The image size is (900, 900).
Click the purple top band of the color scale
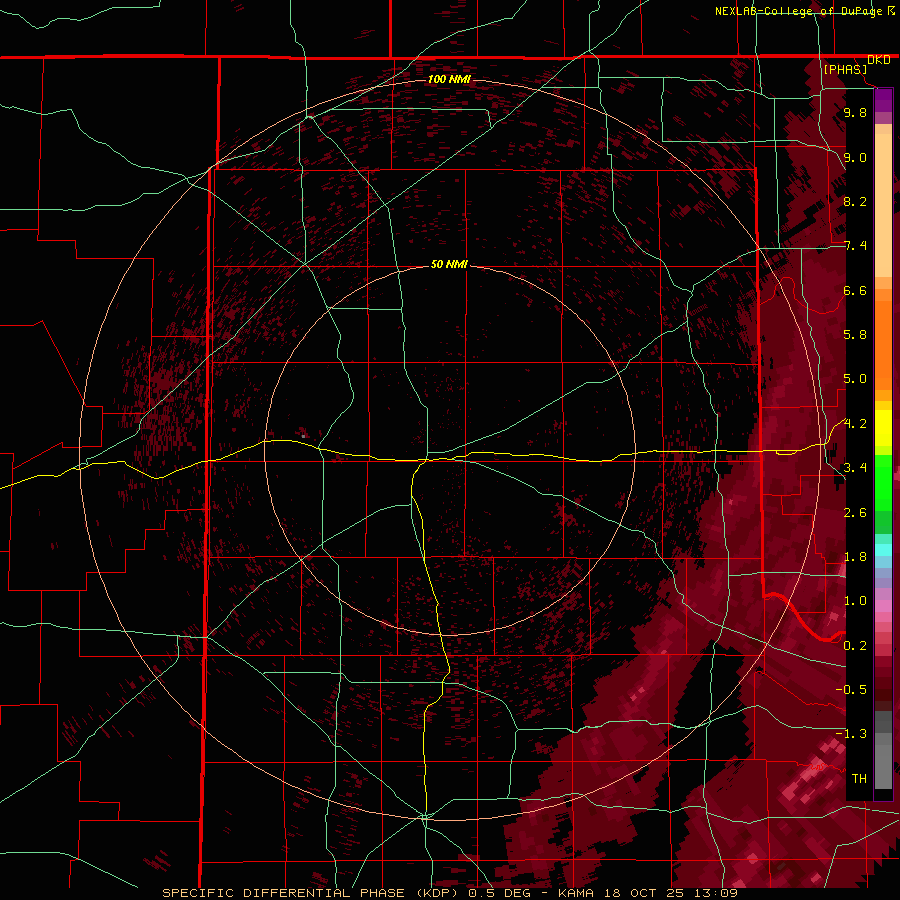[x=883, y=100]
